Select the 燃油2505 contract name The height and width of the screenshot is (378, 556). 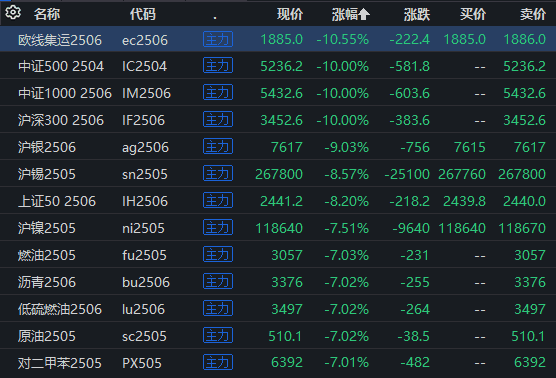47,255
